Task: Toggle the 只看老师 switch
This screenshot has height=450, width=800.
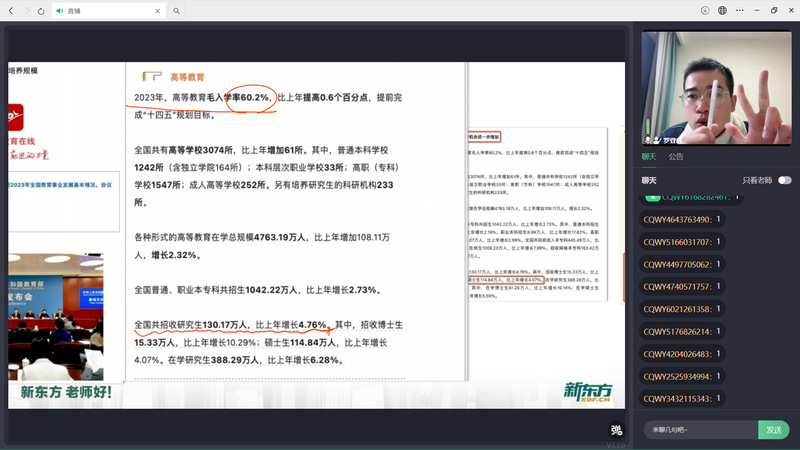Action: 784,180
